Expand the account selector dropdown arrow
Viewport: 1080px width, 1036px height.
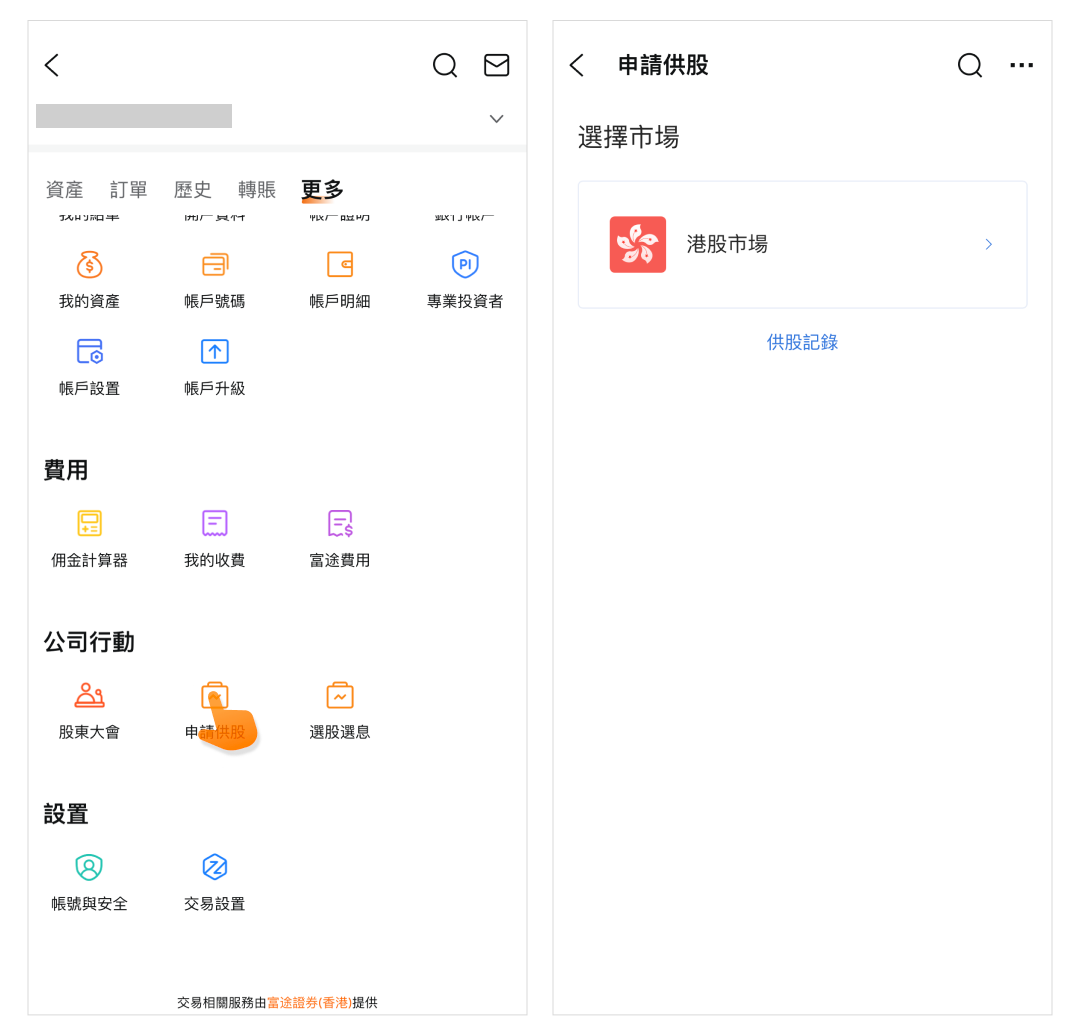point(496,119)
